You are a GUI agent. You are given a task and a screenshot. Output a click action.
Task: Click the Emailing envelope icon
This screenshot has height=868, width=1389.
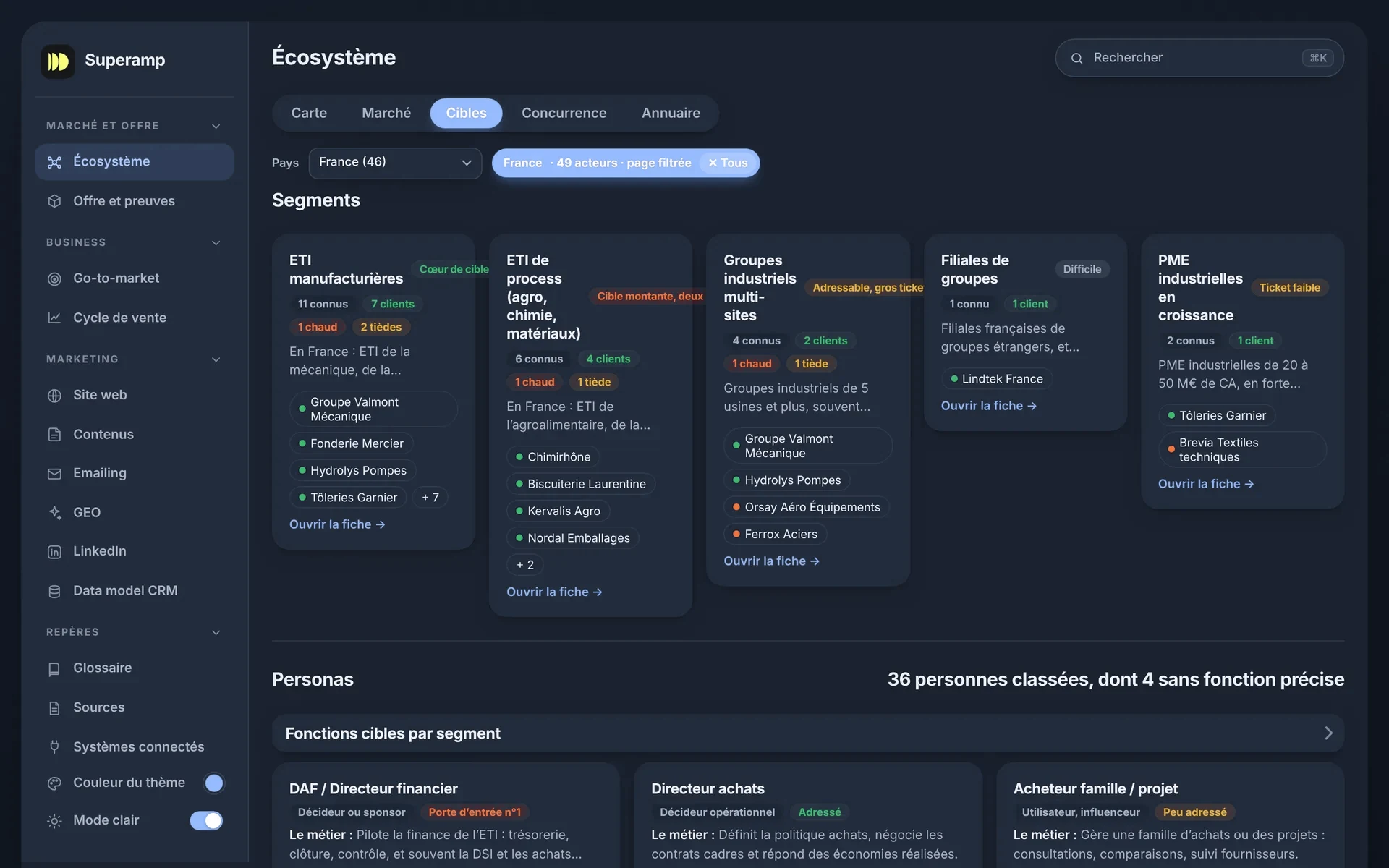[x=54, y=474]
